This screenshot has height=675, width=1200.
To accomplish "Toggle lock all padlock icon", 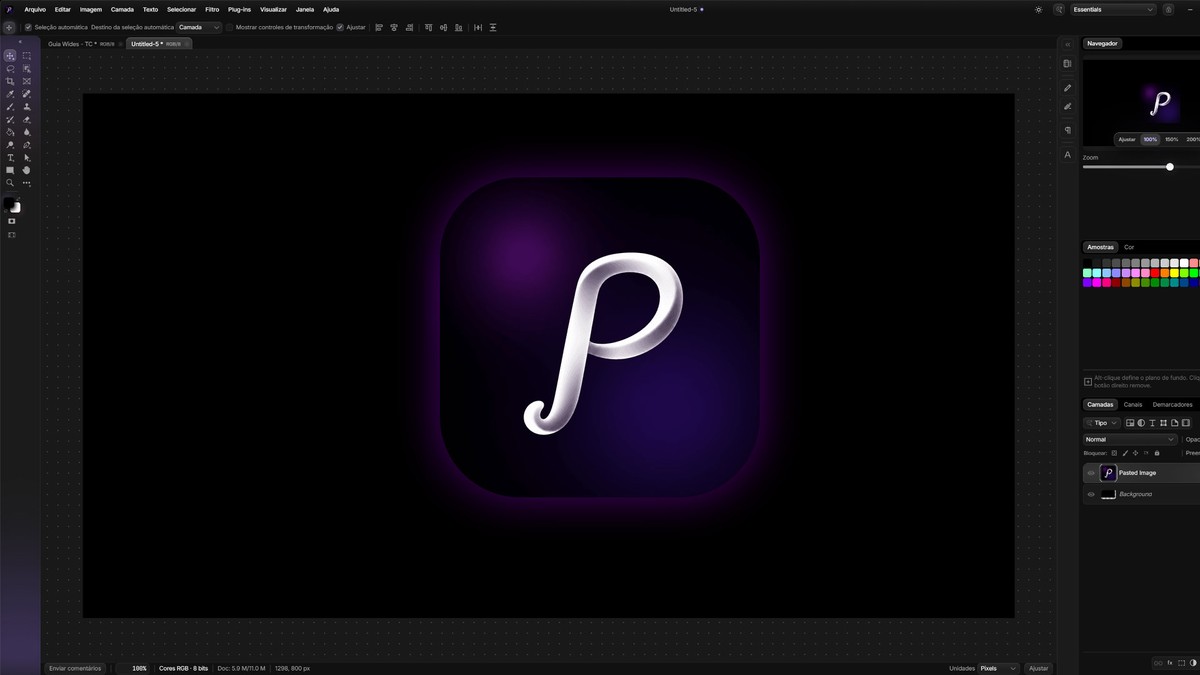I will (x=1157, y=453).
